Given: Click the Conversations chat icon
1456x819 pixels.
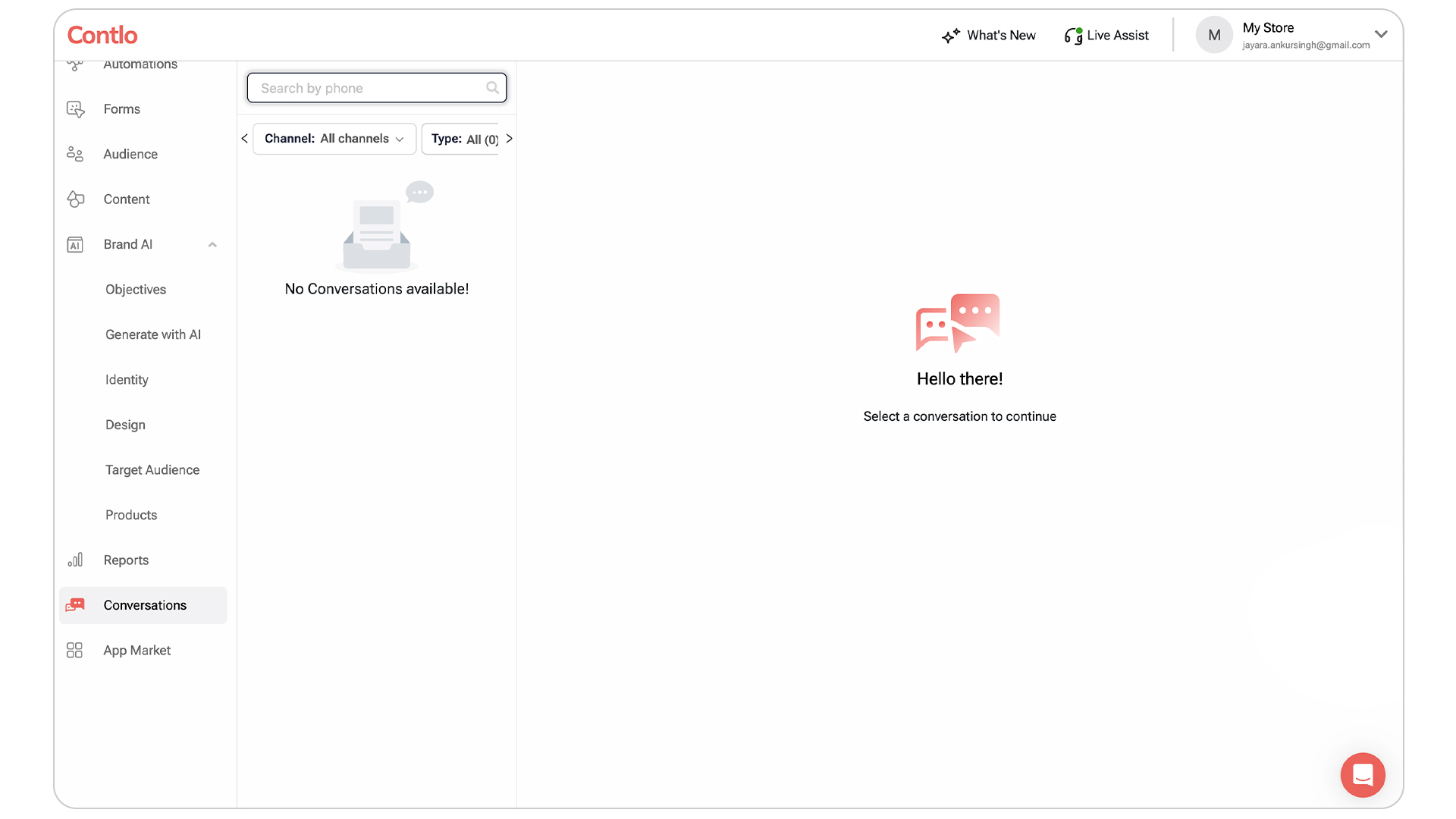Looking at the screenshot, I should [75, 604].
